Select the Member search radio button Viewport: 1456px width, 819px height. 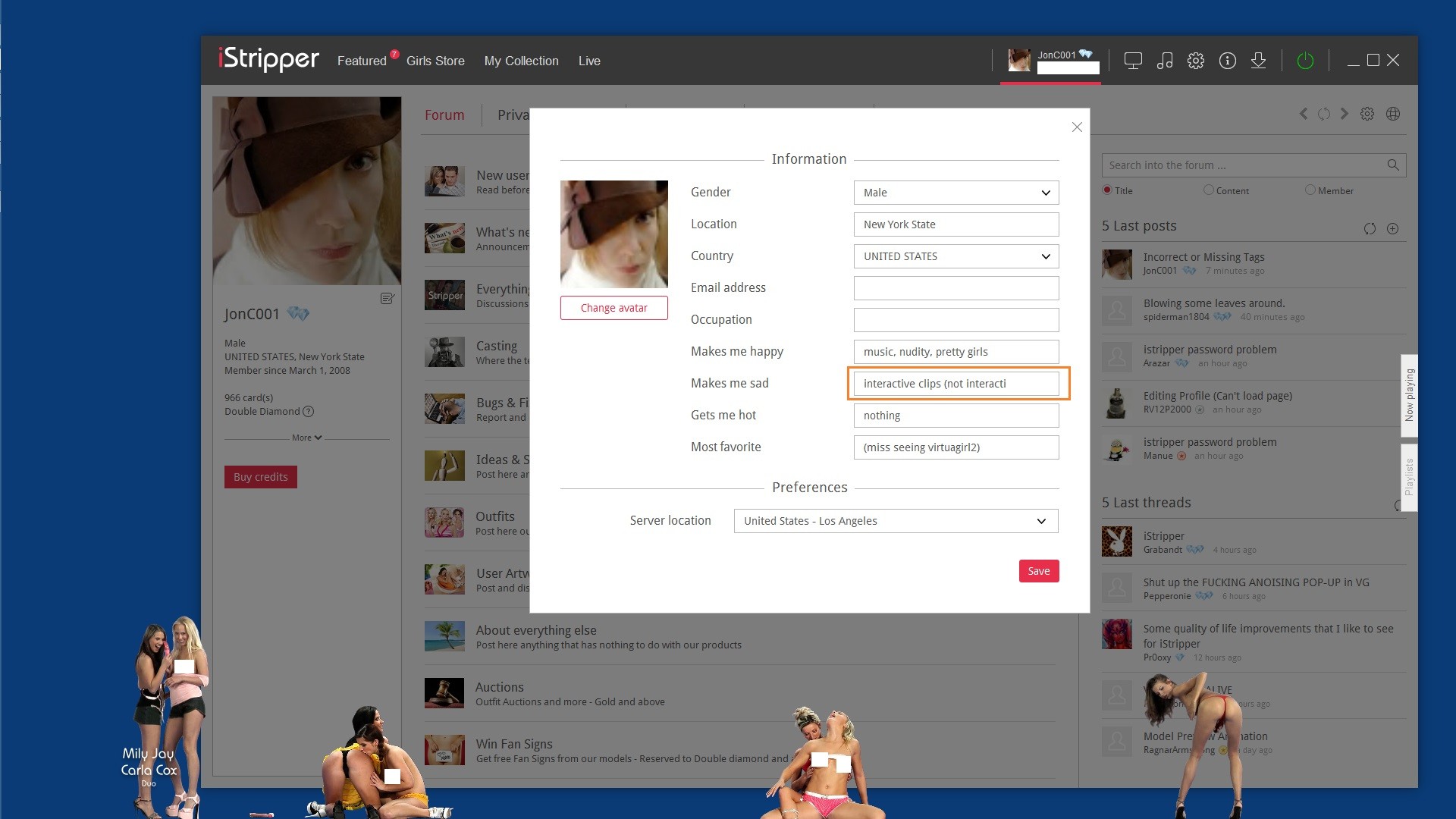coord(1310,190)
